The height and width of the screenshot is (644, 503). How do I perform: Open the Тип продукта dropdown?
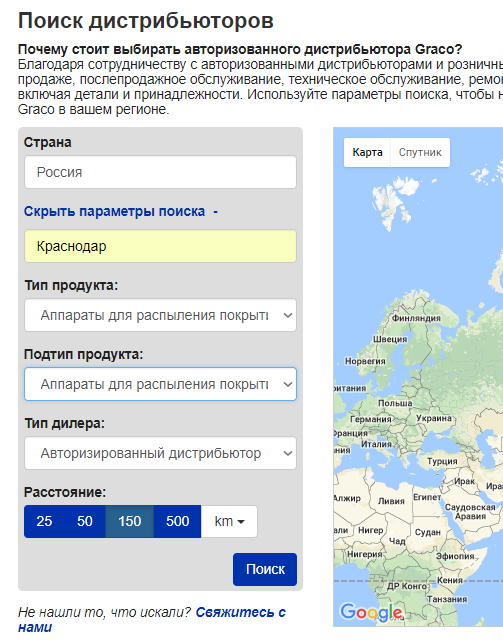pos(160,315)
